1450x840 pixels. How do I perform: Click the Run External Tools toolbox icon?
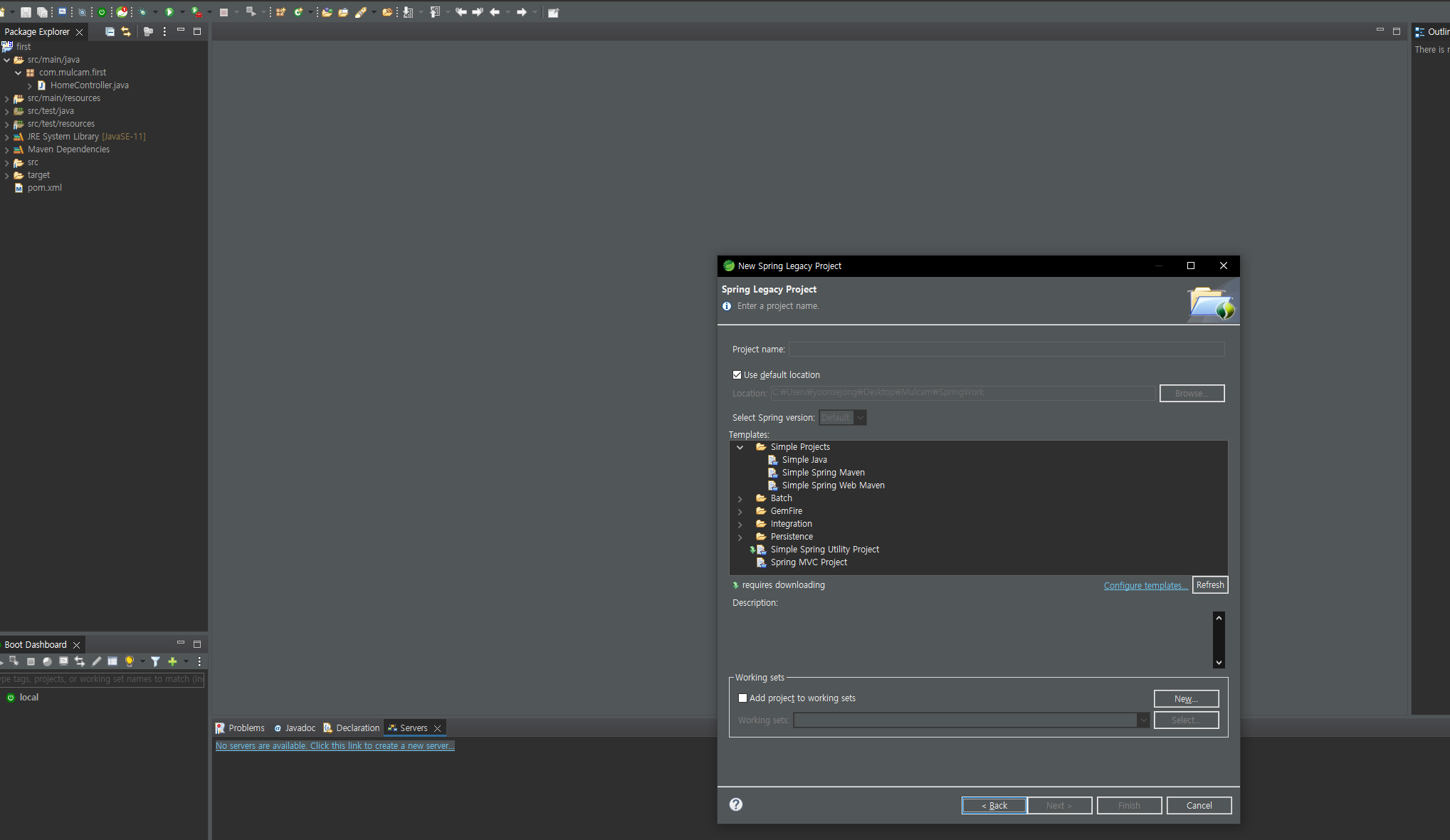(x=196, y=12)
